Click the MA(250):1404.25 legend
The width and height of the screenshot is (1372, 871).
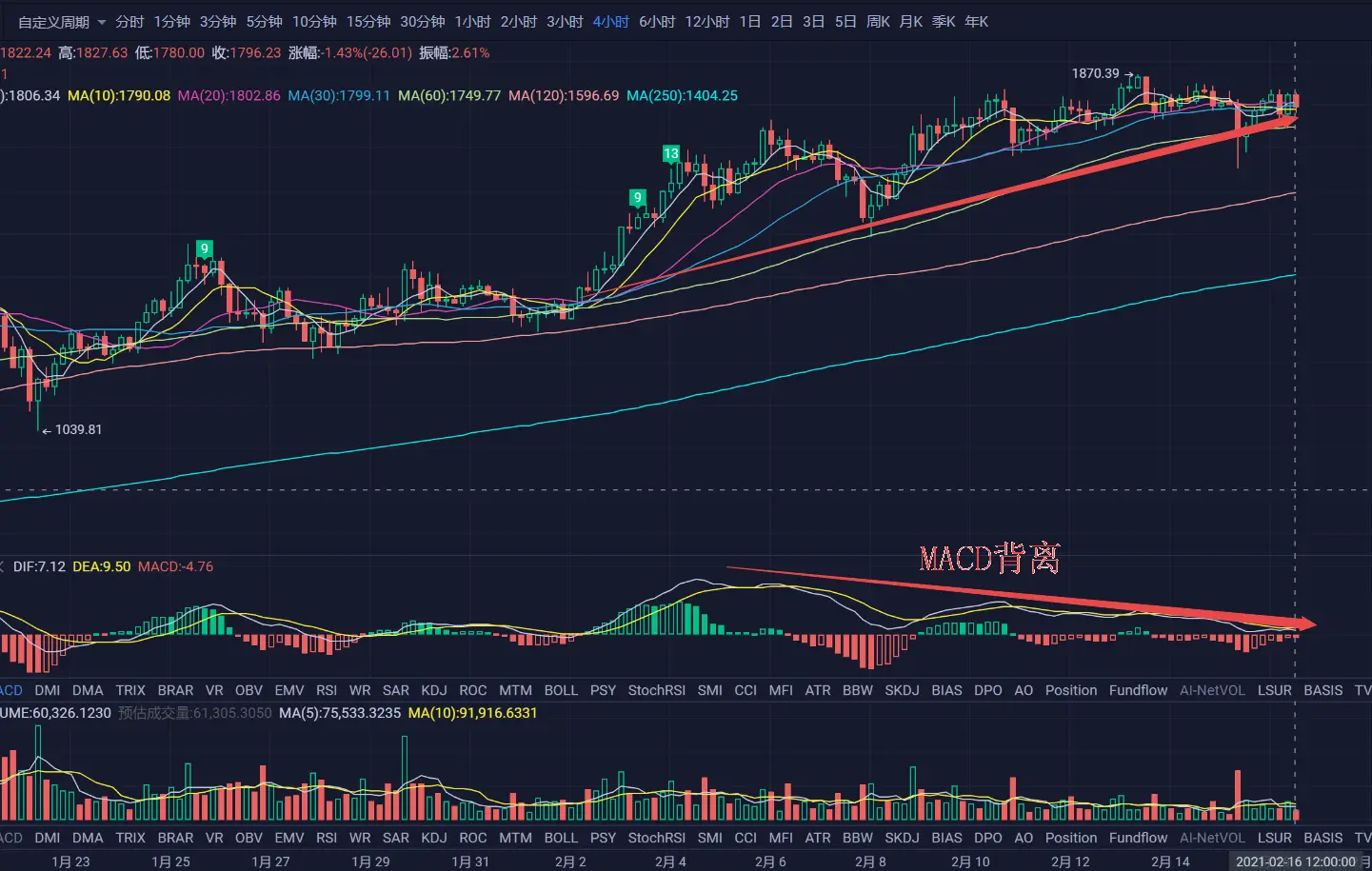pyautogui.click(x=682, y=96)
